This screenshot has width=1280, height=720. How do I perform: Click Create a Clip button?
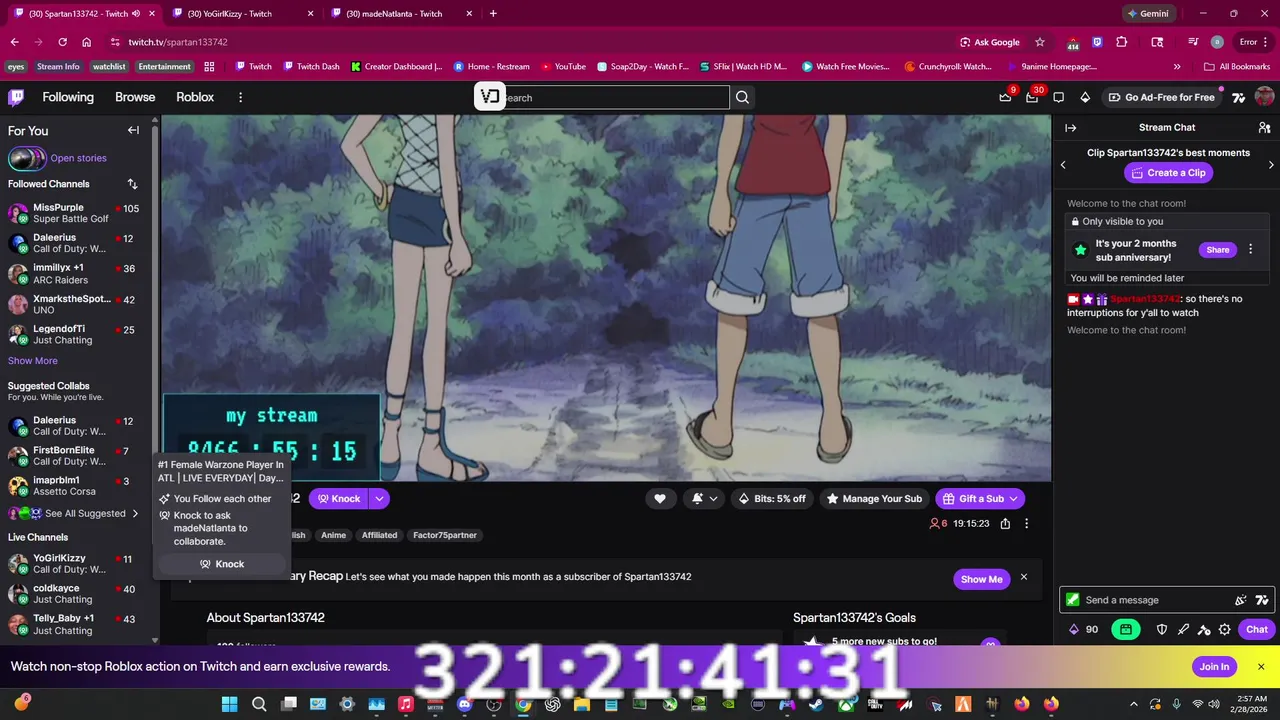[x=1167, y=173]
